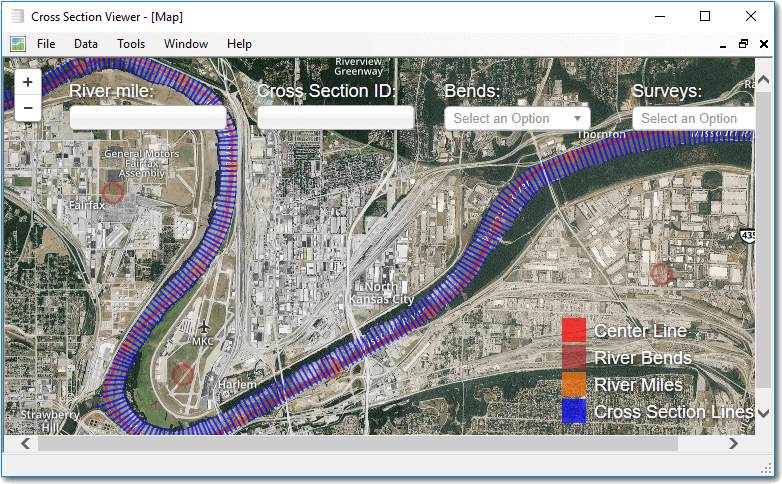Click the Thornton map label
Viewport: 782px width, 484px height.
[x=601, y=135]
